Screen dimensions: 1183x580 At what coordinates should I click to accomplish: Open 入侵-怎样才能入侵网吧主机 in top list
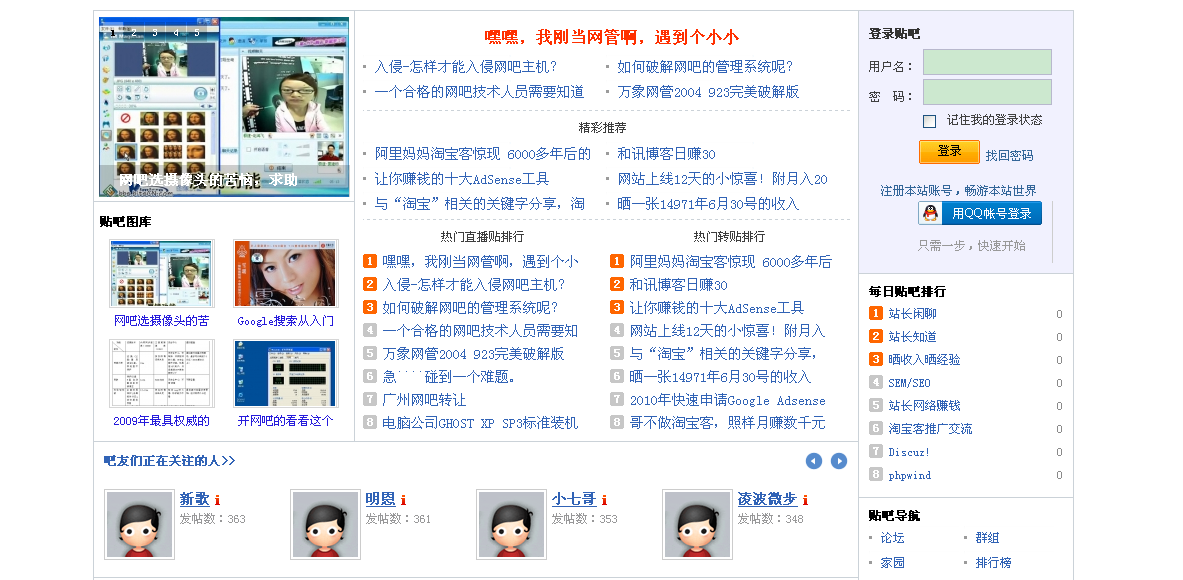pyautogui.click(x=466, y=67)
